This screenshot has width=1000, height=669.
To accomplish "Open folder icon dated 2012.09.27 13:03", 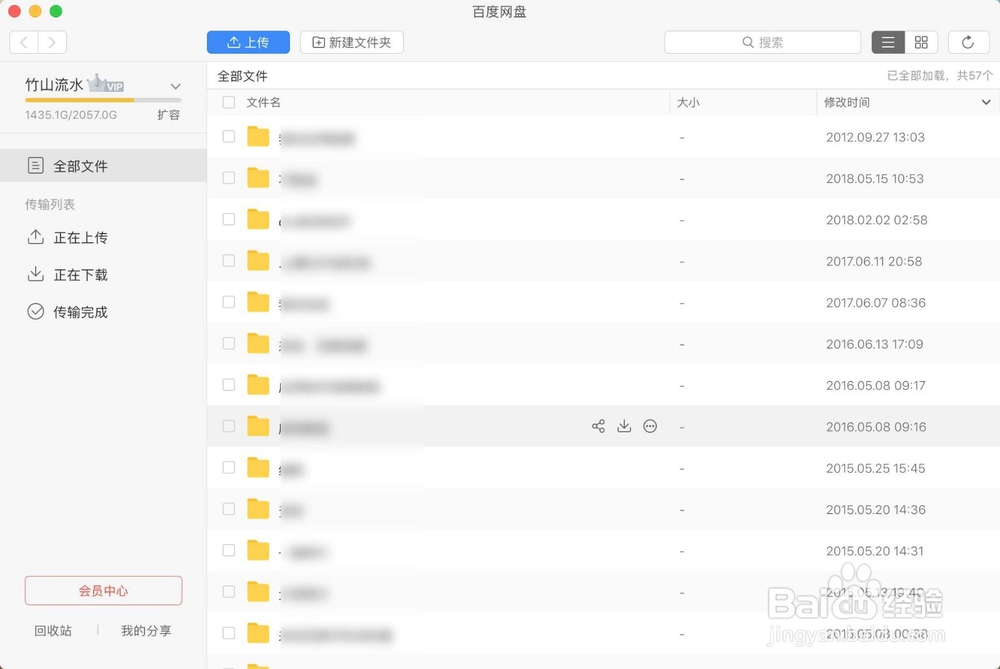I will pos(258,136).
